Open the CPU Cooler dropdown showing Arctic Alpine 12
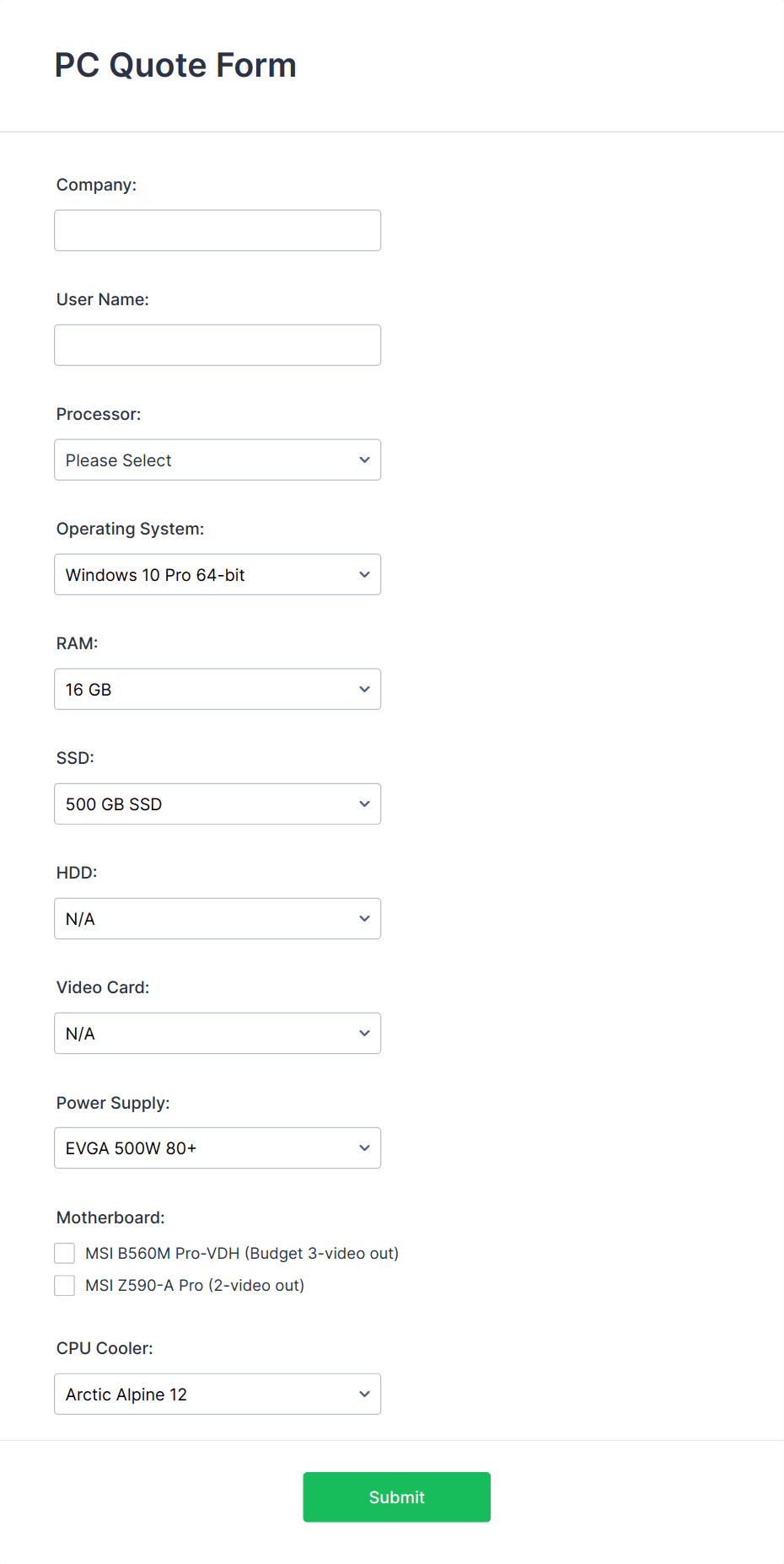784x1564 pixels. tap(217, 1394)
